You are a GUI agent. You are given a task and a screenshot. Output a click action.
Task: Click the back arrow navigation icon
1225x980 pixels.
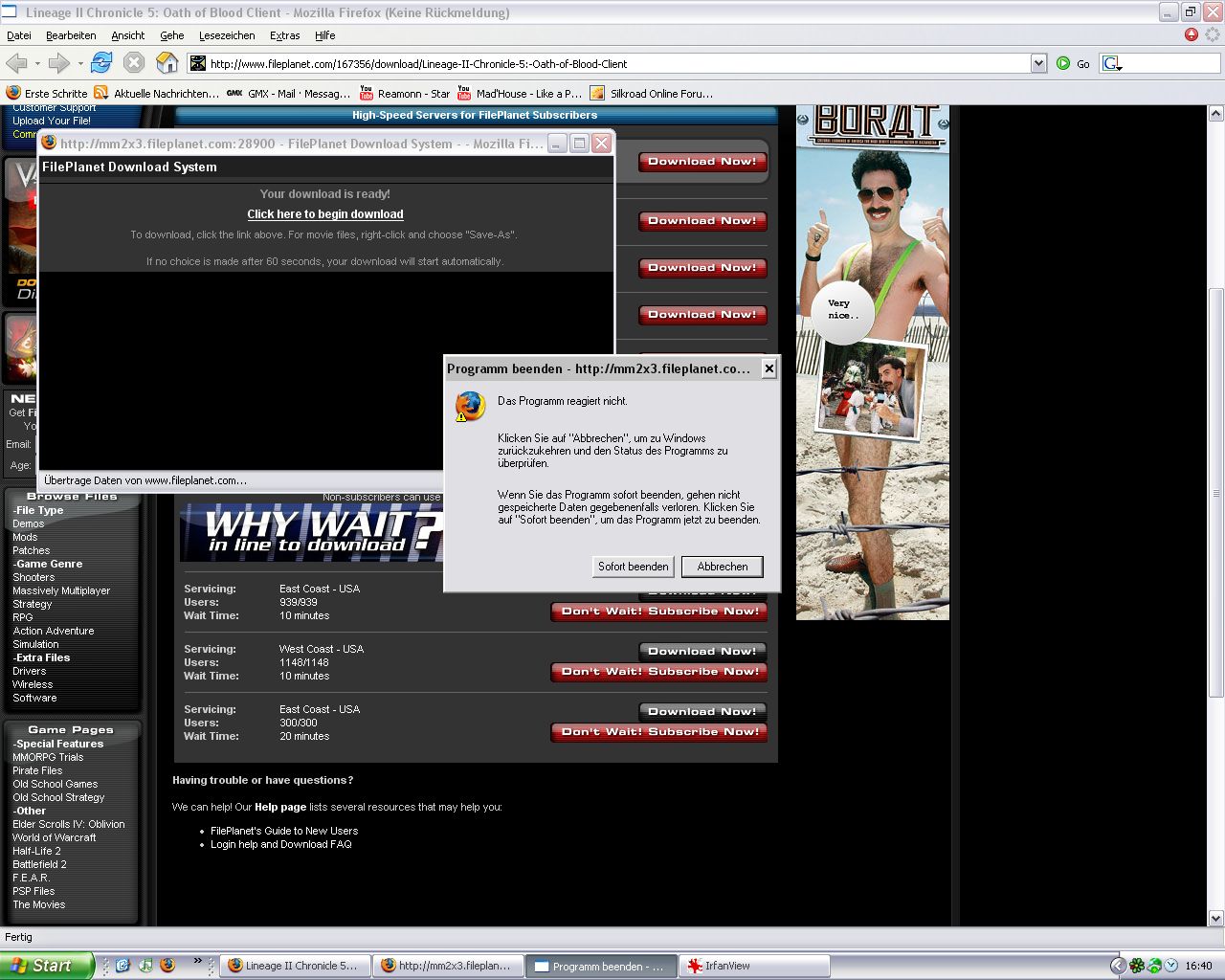coord(17,63)
